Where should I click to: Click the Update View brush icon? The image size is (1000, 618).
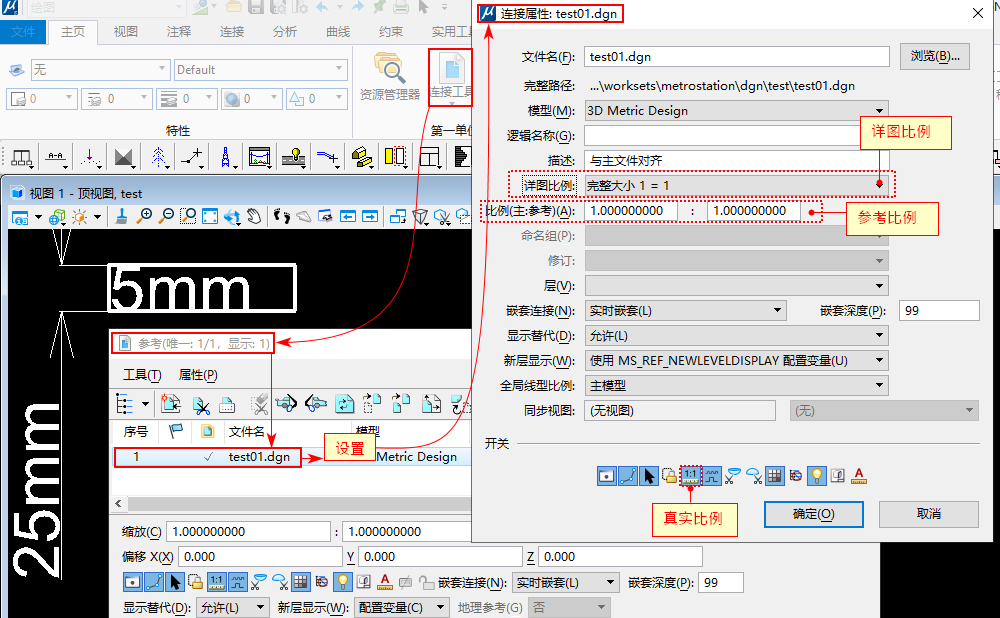[121, 216]
